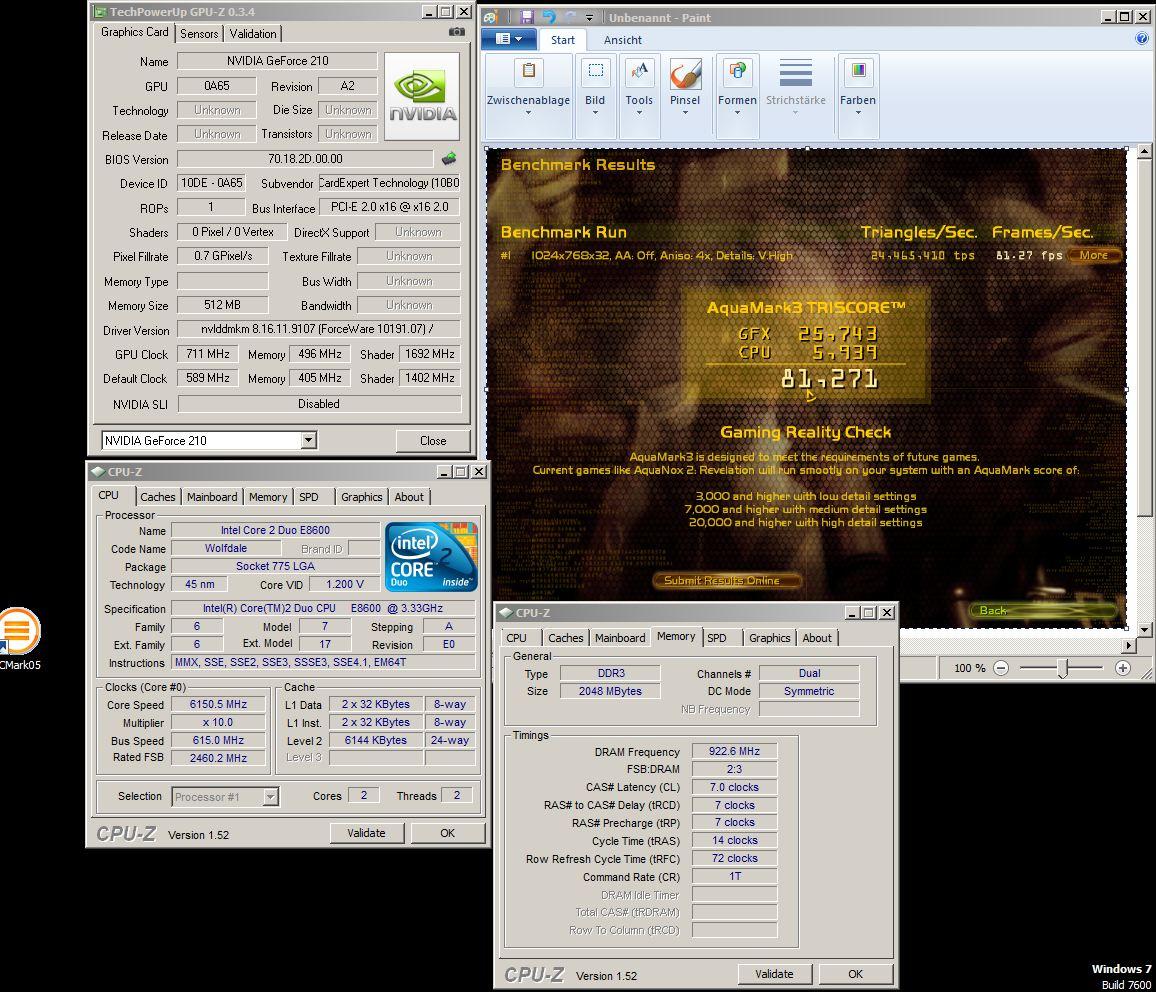
Task: Click the GPU-Z title bar application icon
Action: click(x=100, y=12)
